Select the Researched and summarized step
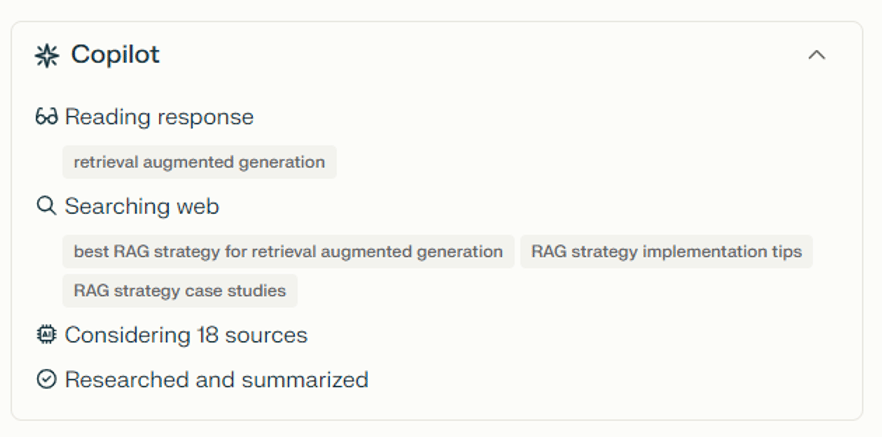The image size is (882, 437). pyautogui.click(x=216, y=380)
